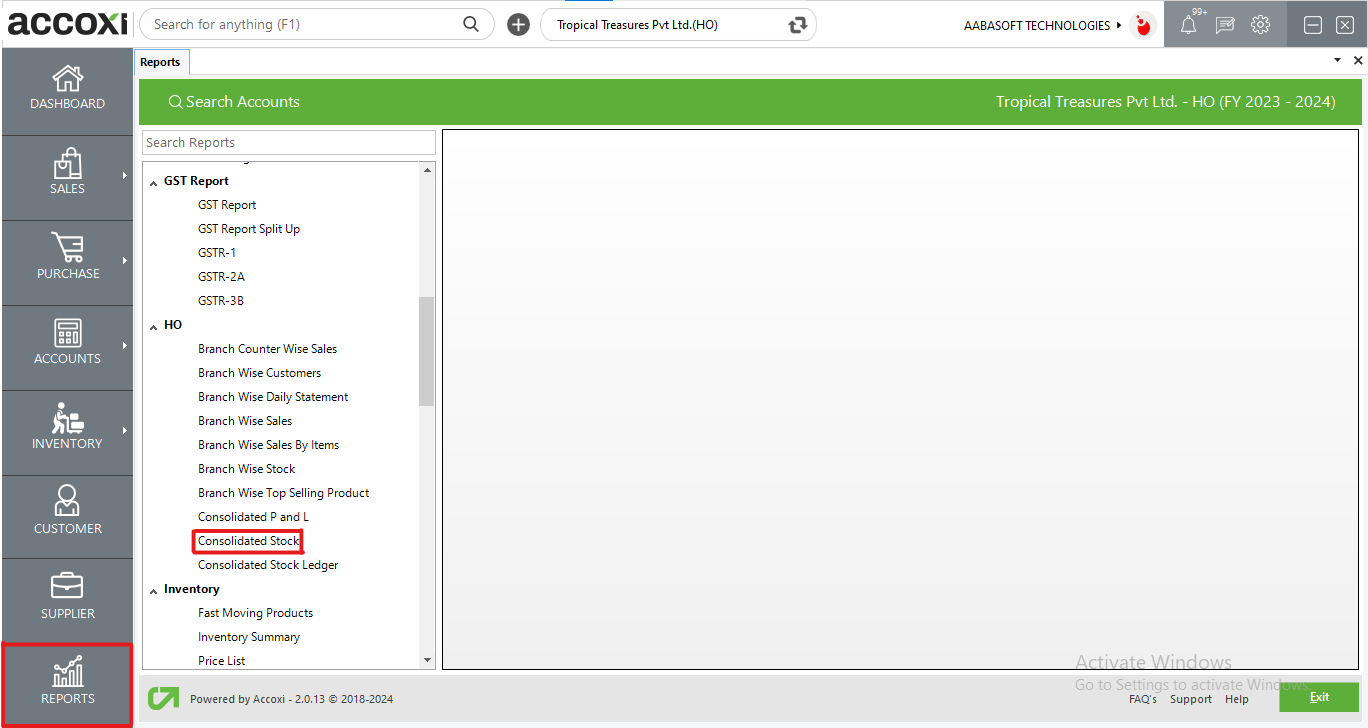Collapse the GST Report tree group
Viewport: 1368px width, 728px height.
pos(154,182)
